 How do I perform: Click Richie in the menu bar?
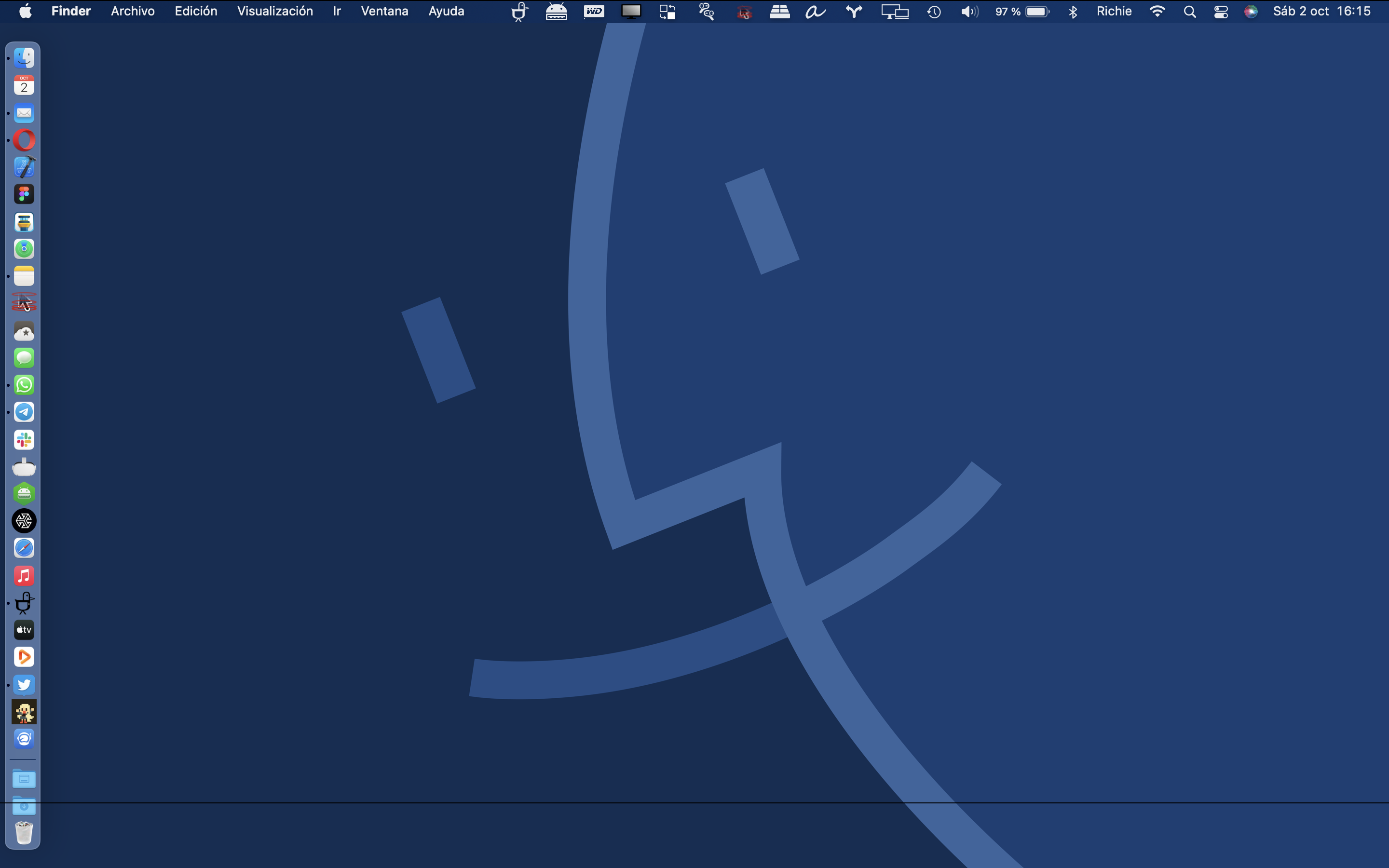coord(1114,11)
